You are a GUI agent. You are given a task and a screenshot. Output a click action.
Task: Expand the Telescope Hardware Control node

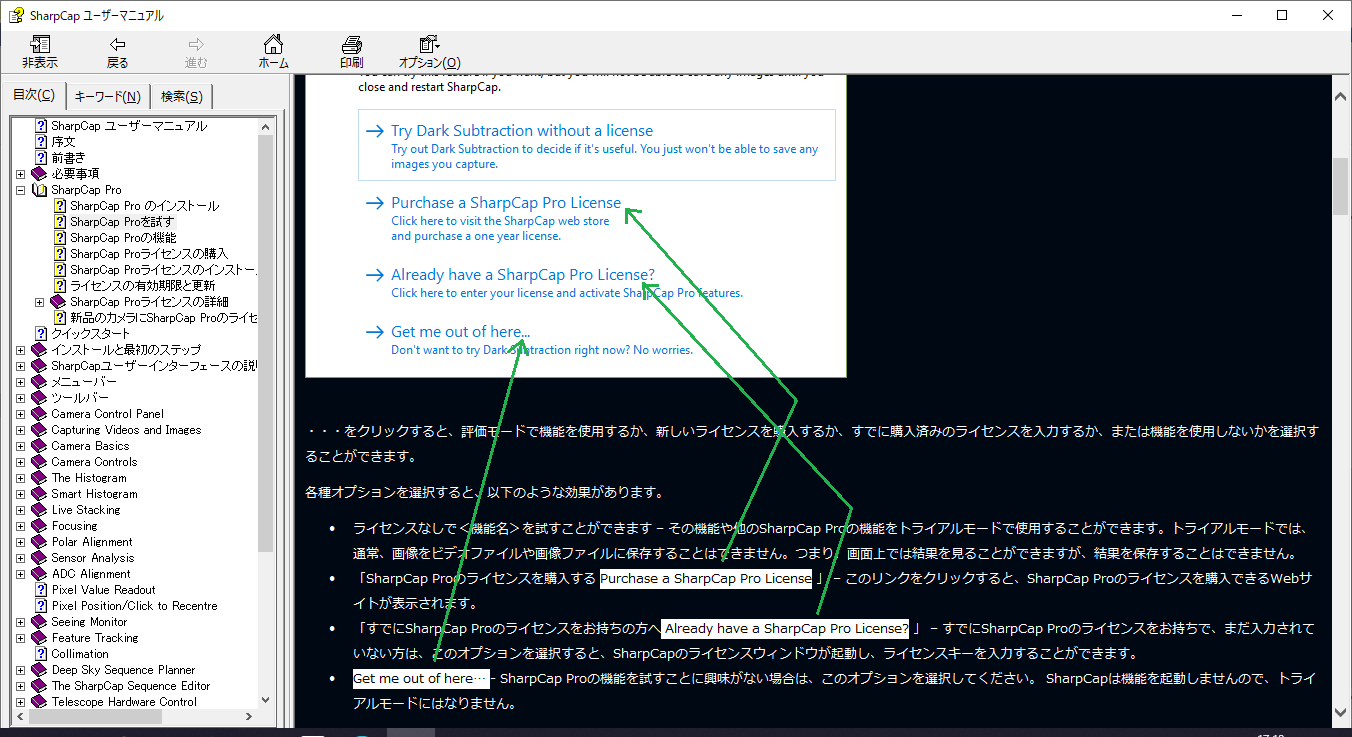click(x=21, y=702)
